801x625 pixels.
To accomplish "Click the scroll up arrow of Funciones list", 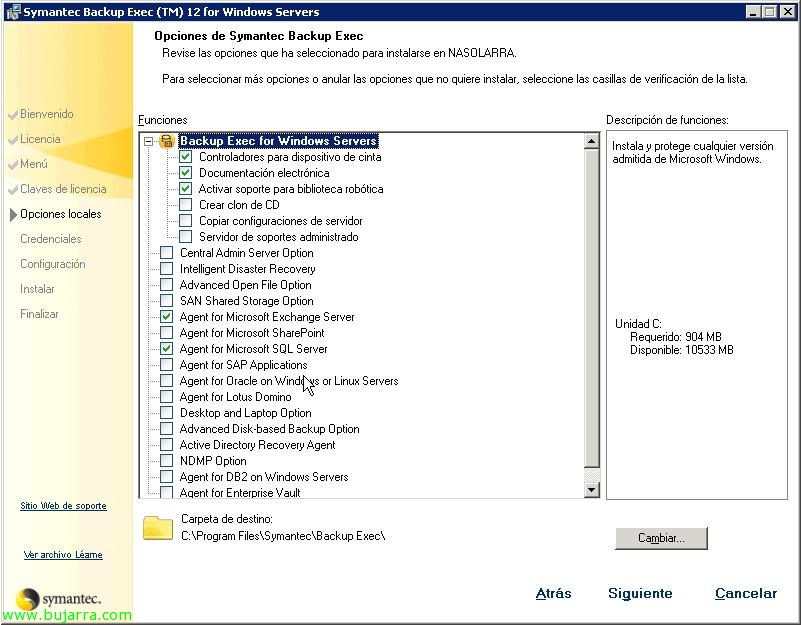I will pos(592,141).
